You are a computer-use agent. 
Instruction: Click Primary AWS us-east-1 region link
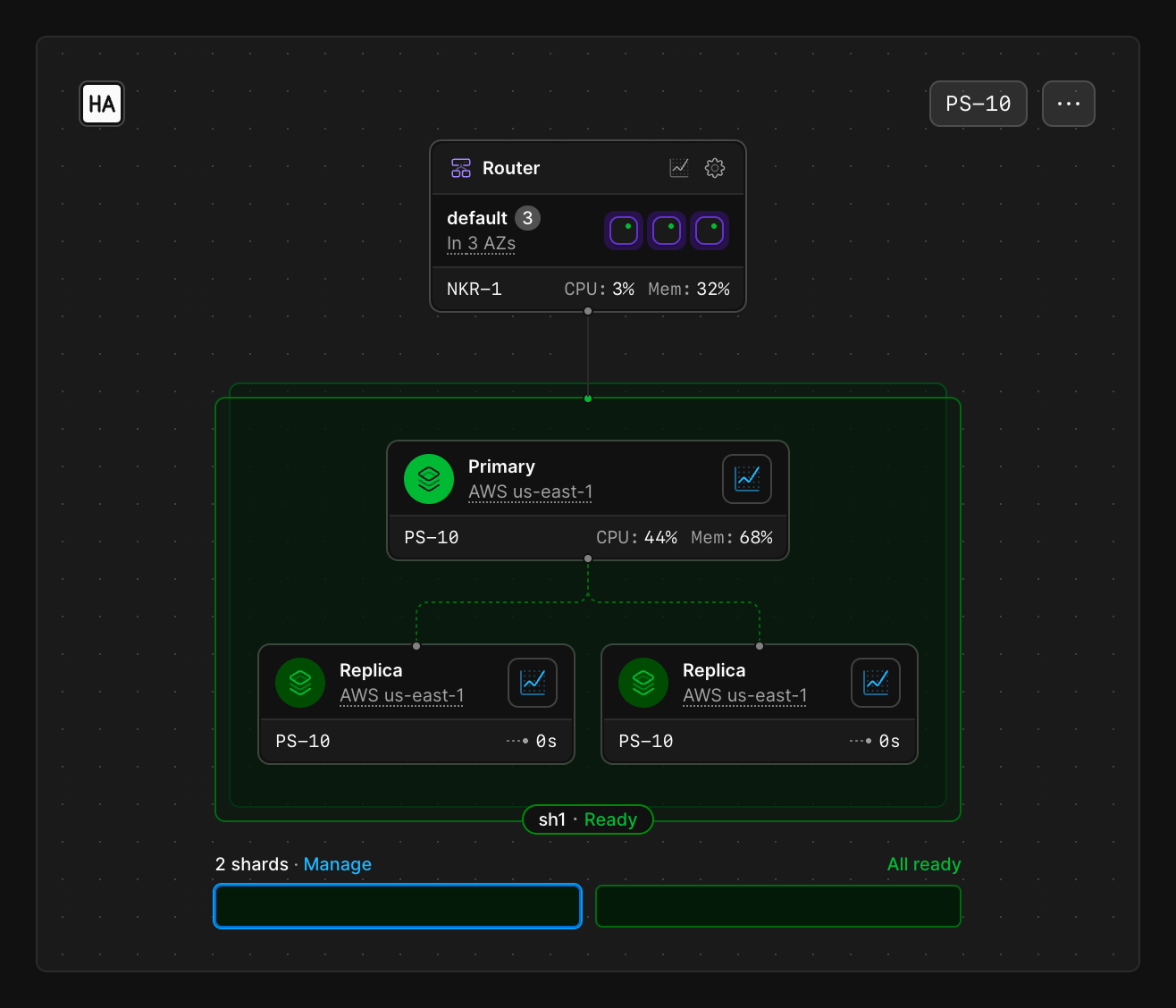531,491
